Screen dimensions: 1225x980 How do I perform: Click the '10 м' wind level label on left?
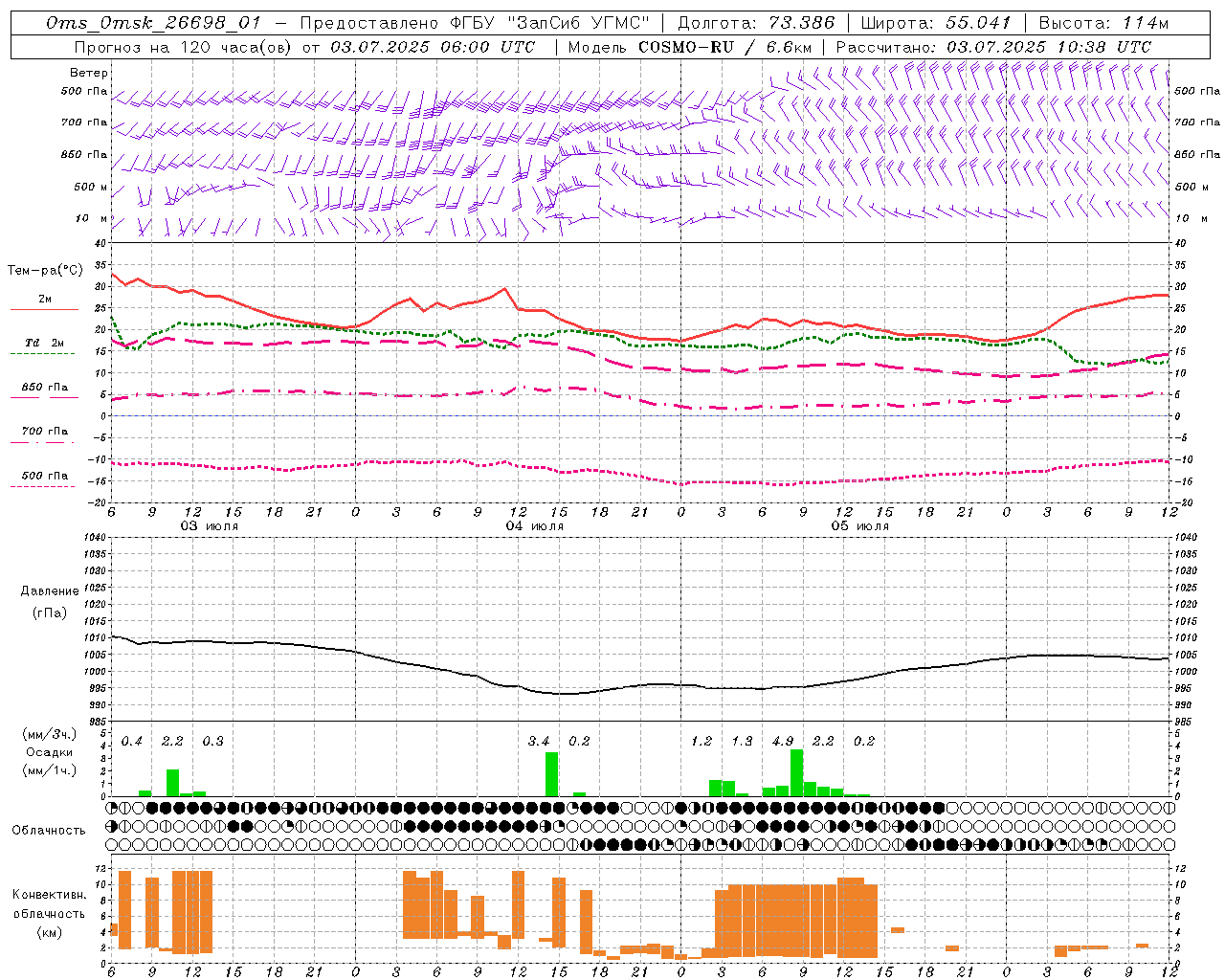[93, 219]
